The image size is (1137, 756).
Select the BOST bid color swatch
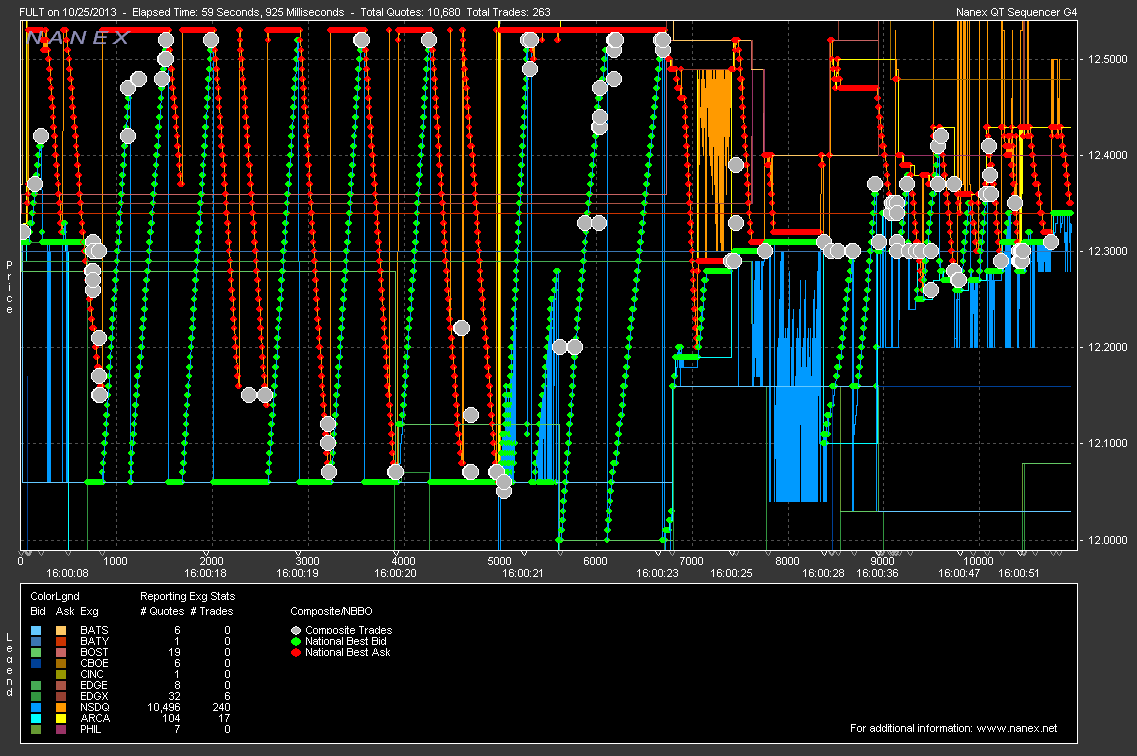[x=37, y=652]
